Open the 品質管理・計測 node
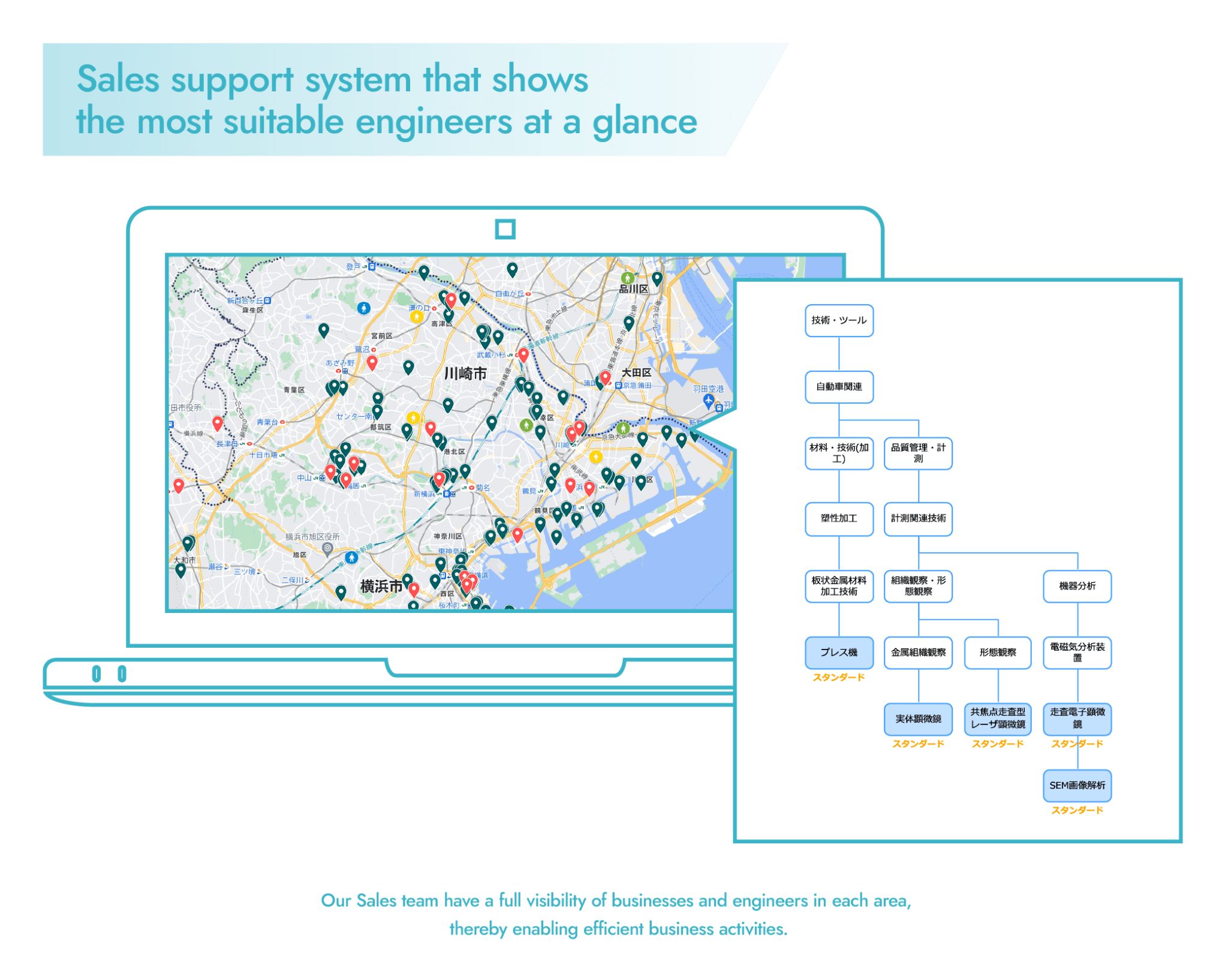Image resolution: width=1228 pixels, height=980 pixels. click(917, 453)
